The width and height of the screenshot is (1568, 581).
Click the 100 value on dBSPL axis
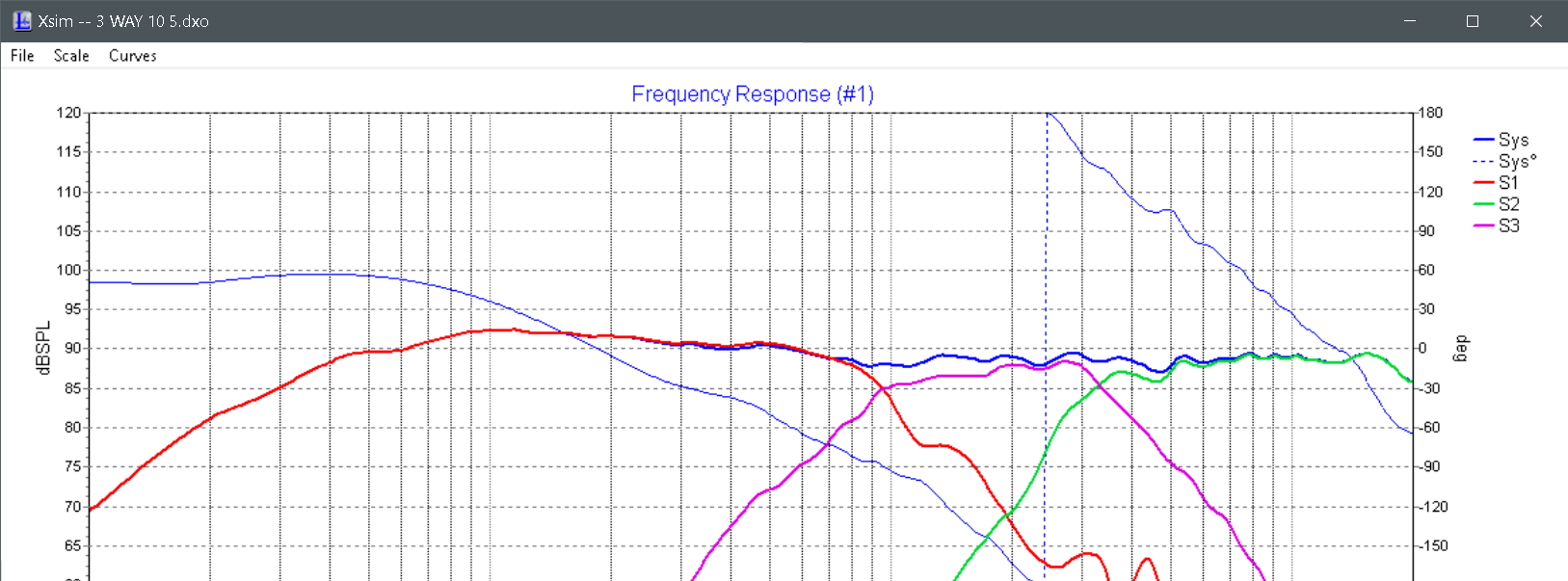coord(68,270)
